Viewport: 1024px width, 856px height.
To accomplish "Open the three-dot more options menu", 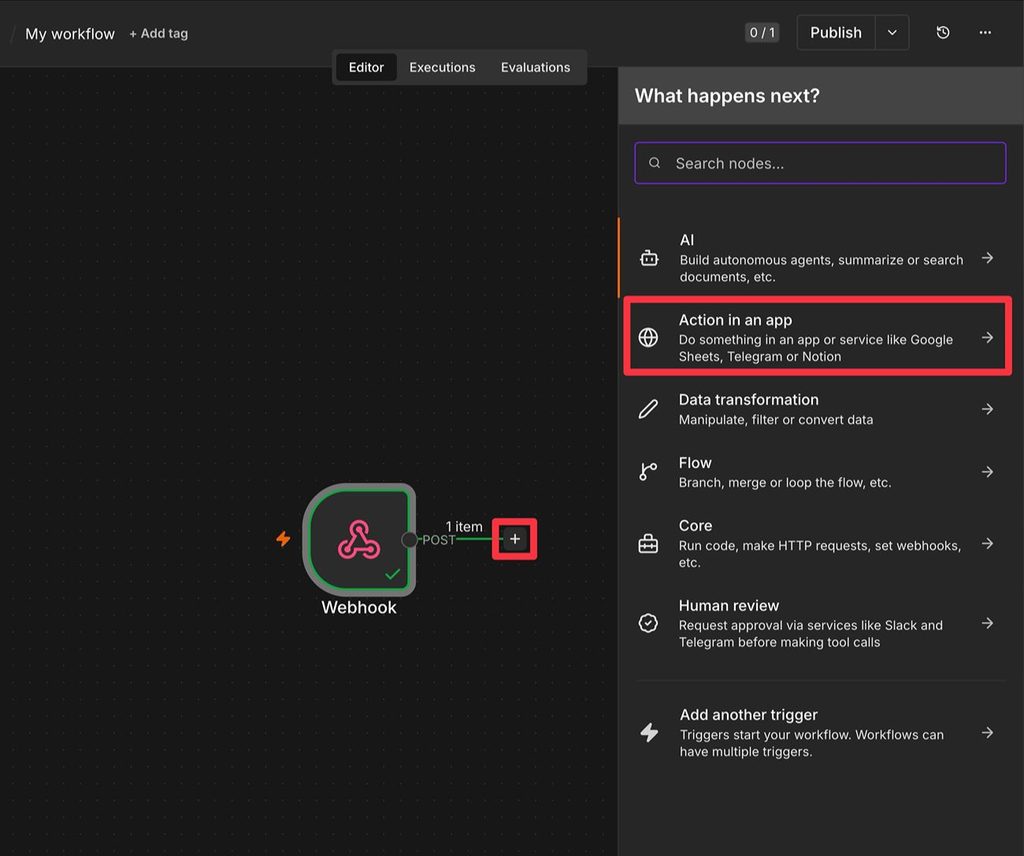I will (985, 33).
